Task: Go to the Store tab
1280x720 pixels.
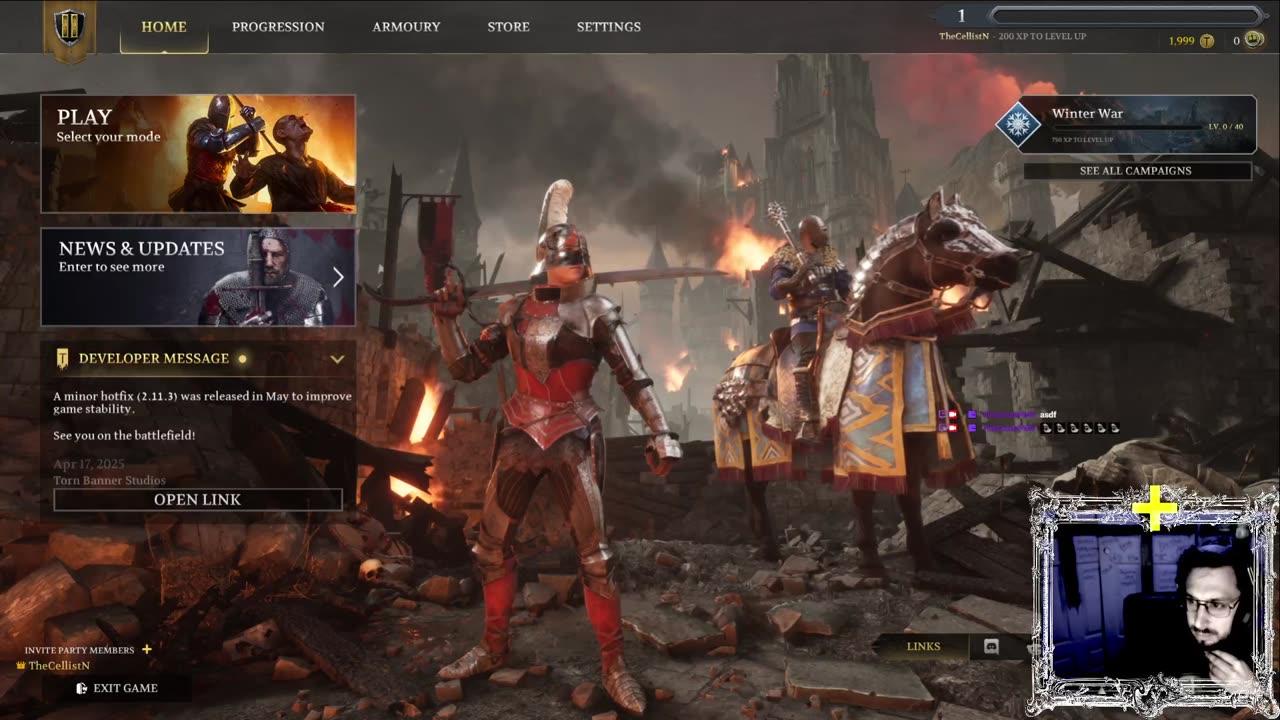Action: click(x=508, y=27)
